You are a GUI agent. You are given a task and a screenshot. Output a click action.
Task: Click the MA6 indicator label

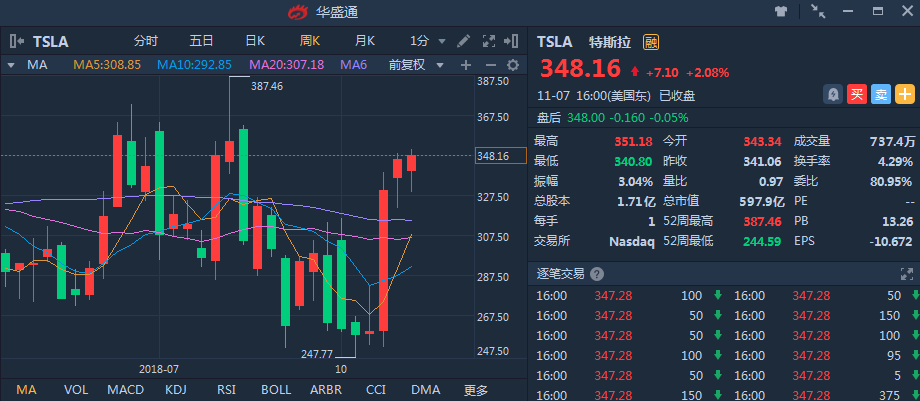[354, 65]
